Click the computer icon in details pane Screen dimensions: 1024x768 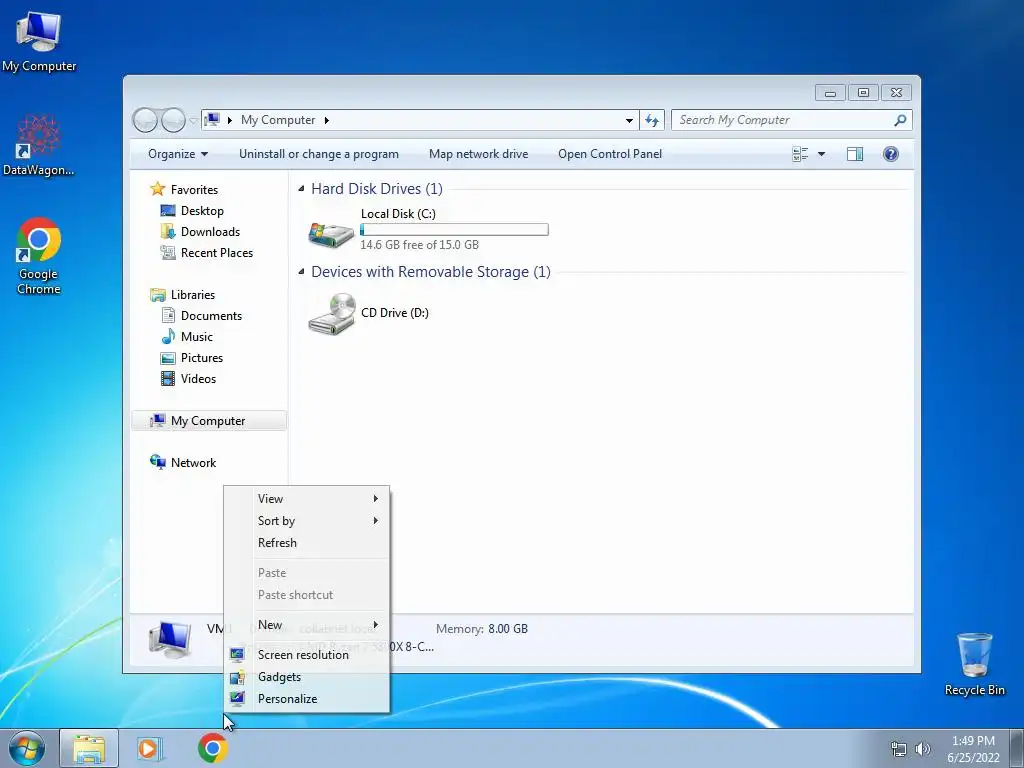(170, 639)
